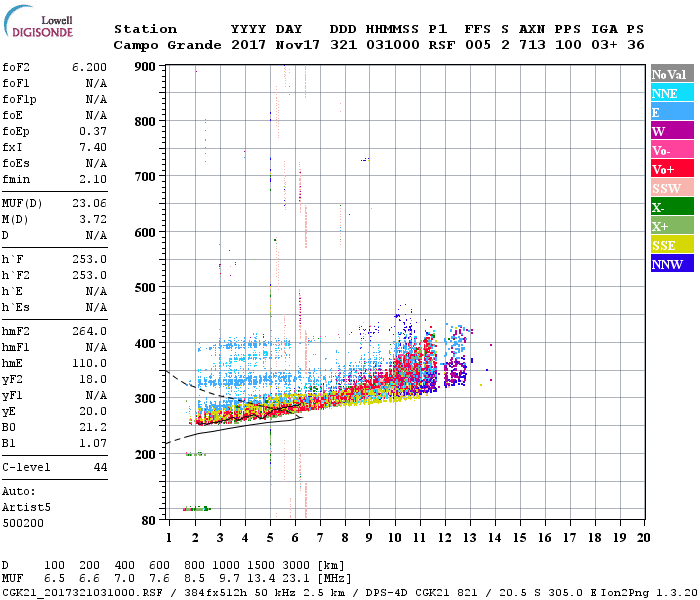700x600 pixels.
Task: Click the Artist5 auto-scaling label
Action: pos(26,508)
